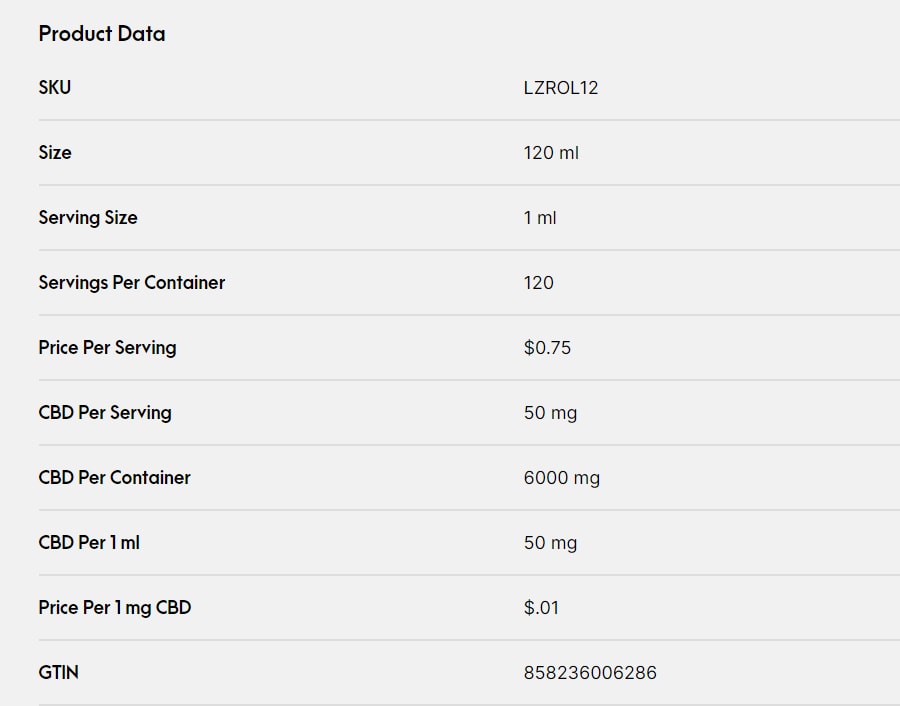
Task: Select the 1 ml serving value
Action: (540, 218)
